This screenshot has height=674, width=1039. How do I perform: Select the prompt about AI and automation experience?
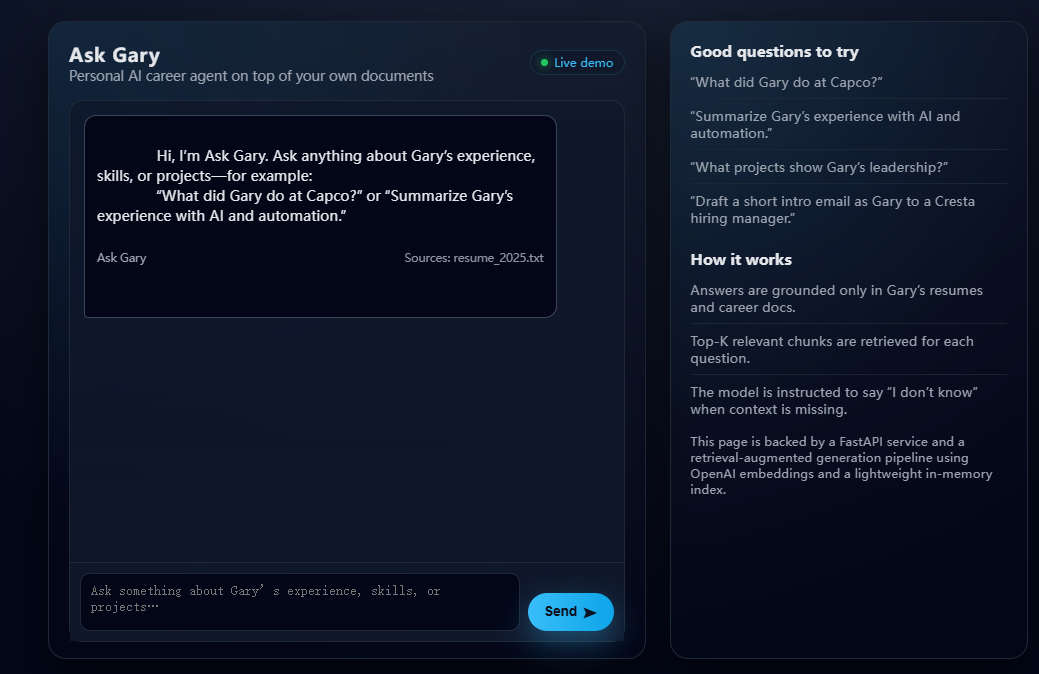coord(825,124)
